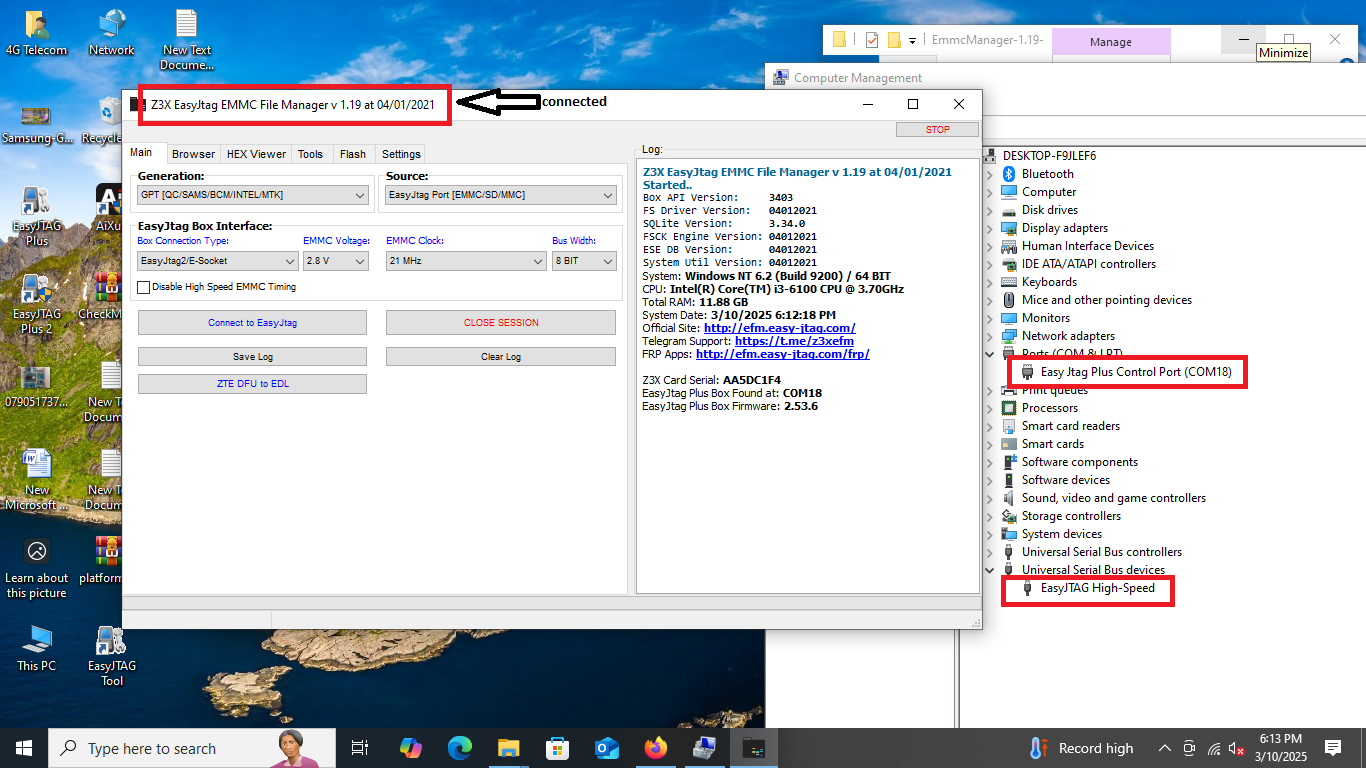Open the EasyJTAG Tool desktop shortcut
Screen dimensions: 1366x768
point(111,656)
